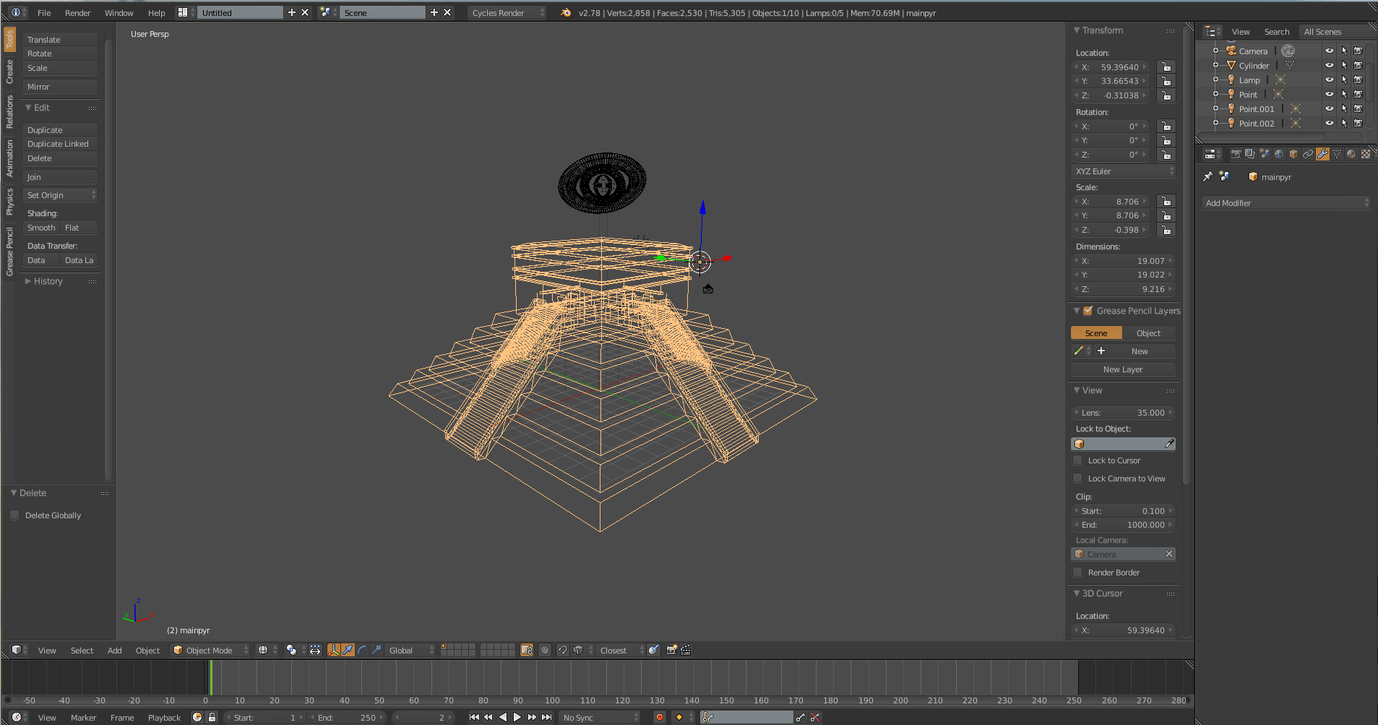
Task: Open the Add Modifier dropdown
Action: [x=1286, y=203]
